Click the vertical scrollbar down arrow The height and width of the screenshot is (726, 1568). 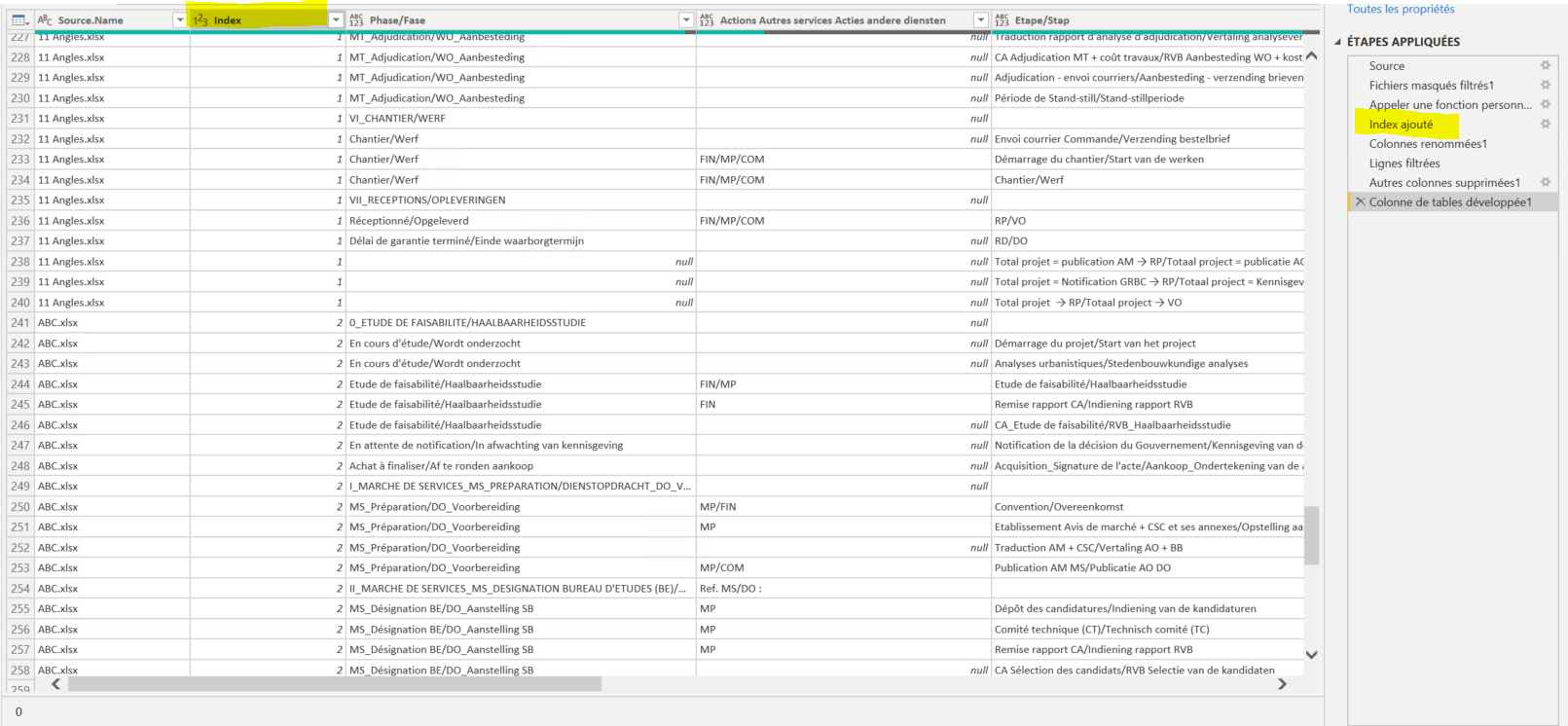coord(1311,655)
